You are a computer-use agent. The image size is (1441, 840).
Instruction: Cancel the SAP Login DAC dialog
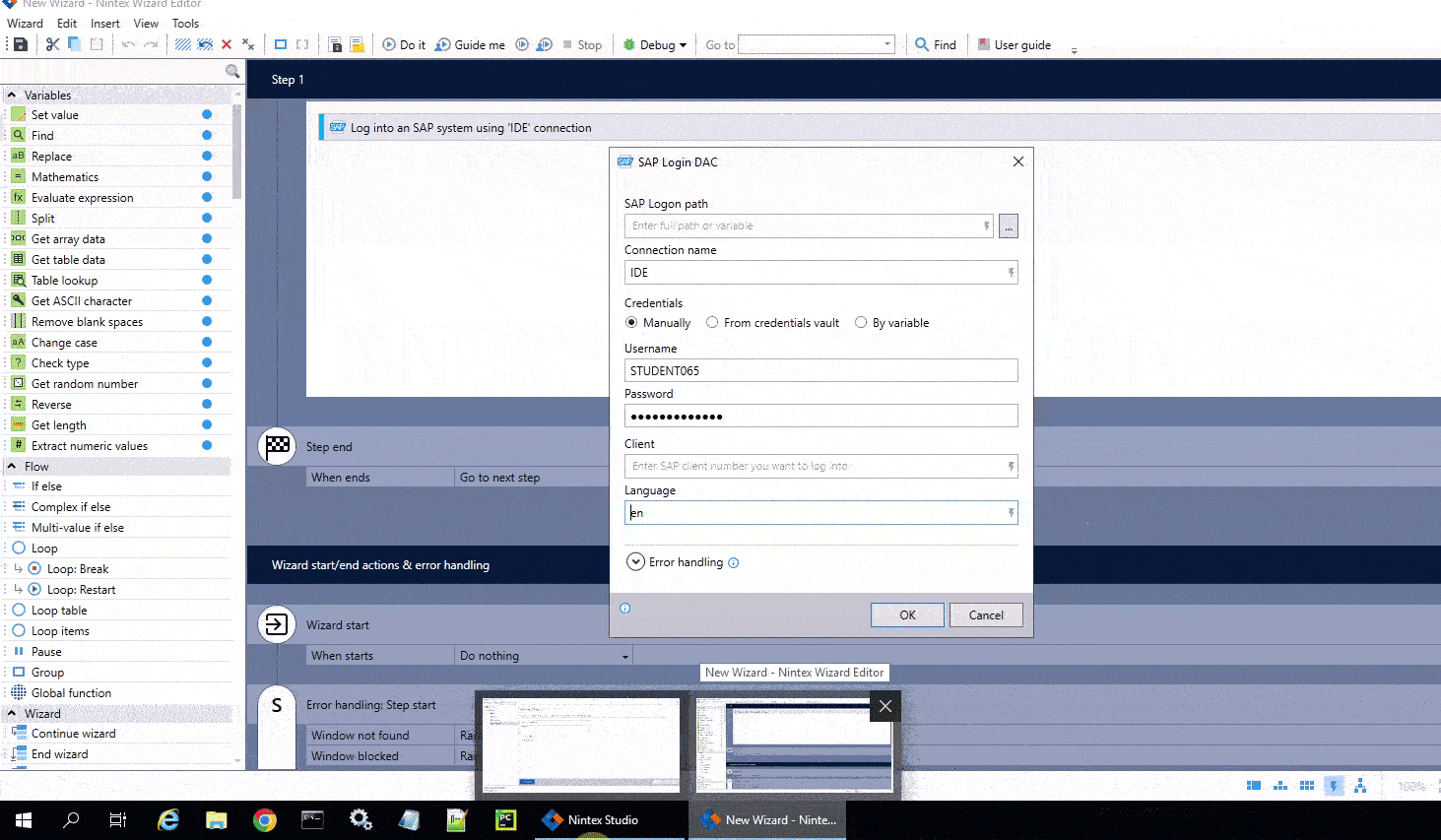click(x=986, y=615)
